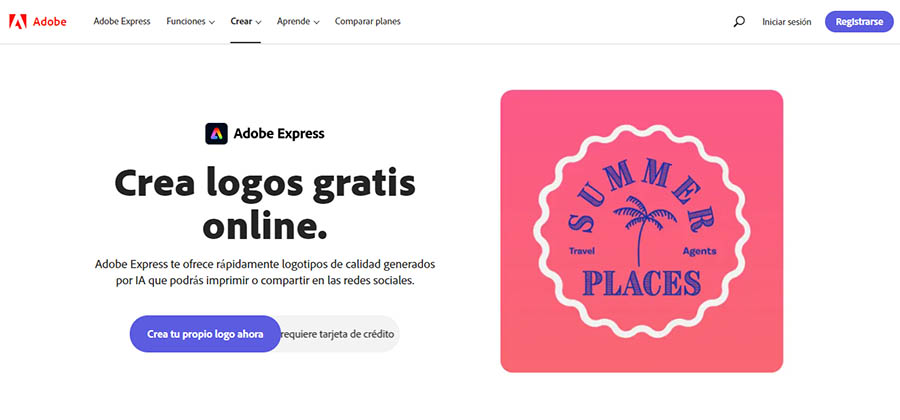Open the search magnifier icon
The height and width of the screenshot is (420, 900).
pos(739,22)
